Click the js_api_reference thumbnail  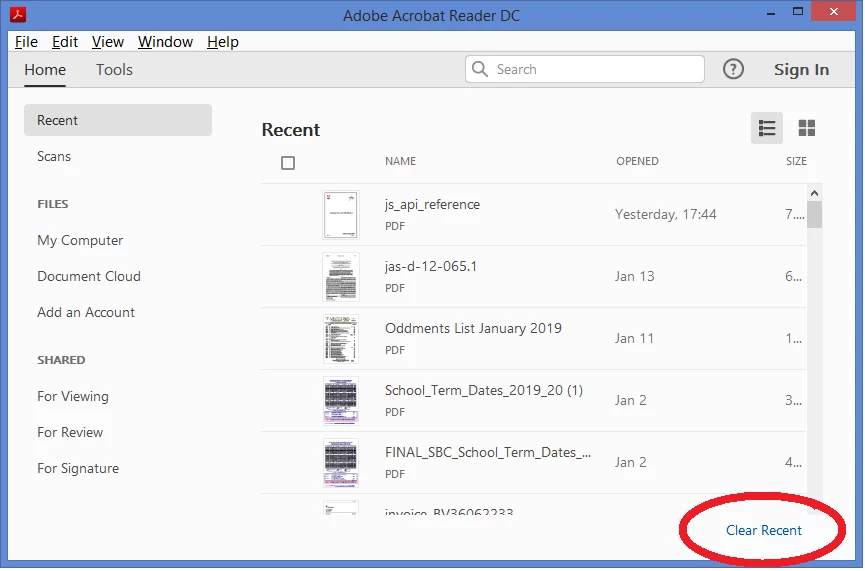coord(341,215)
